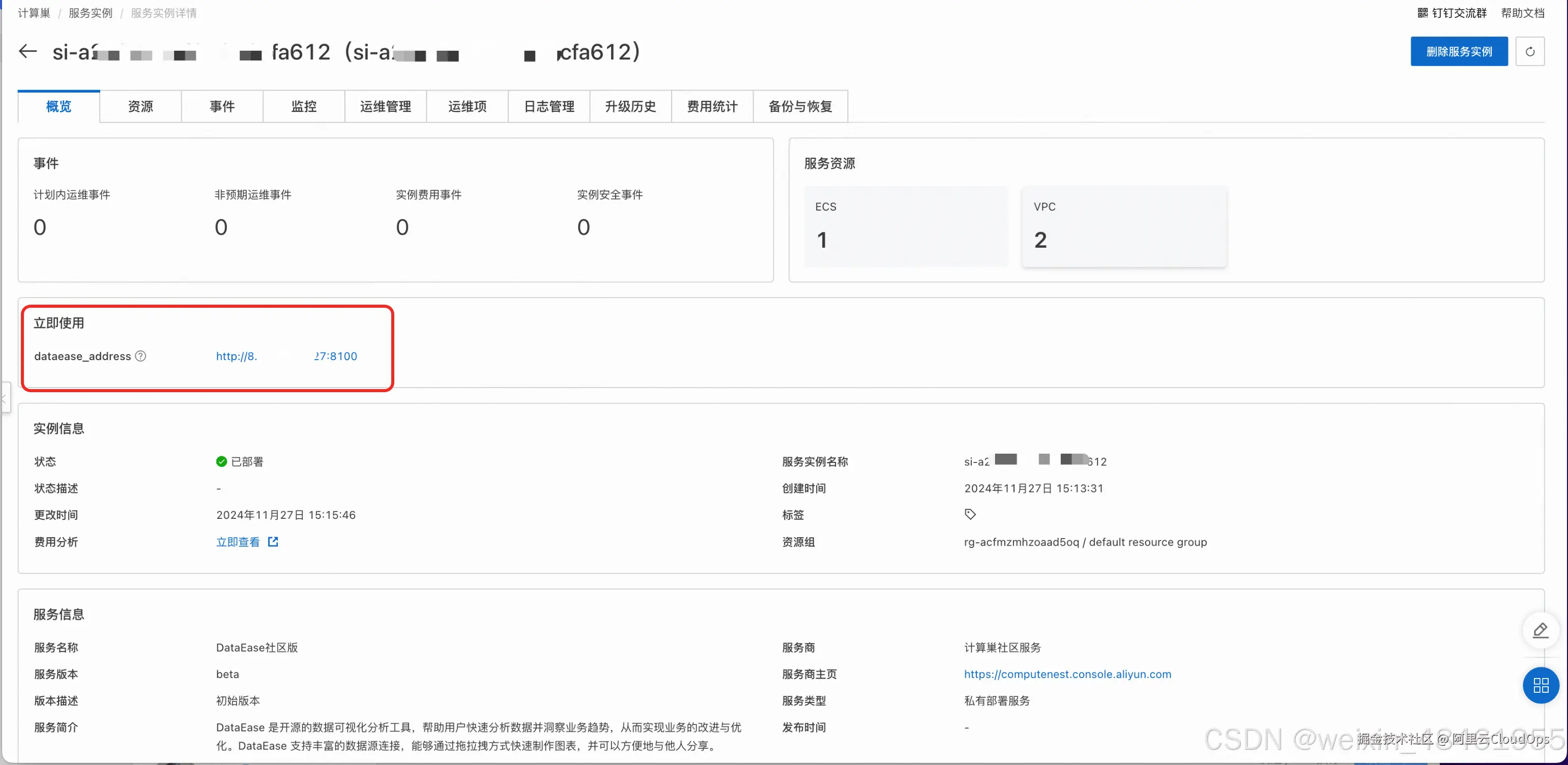Click the edit pencil icon on 服务信息 panel

(x=1540, y=631)
